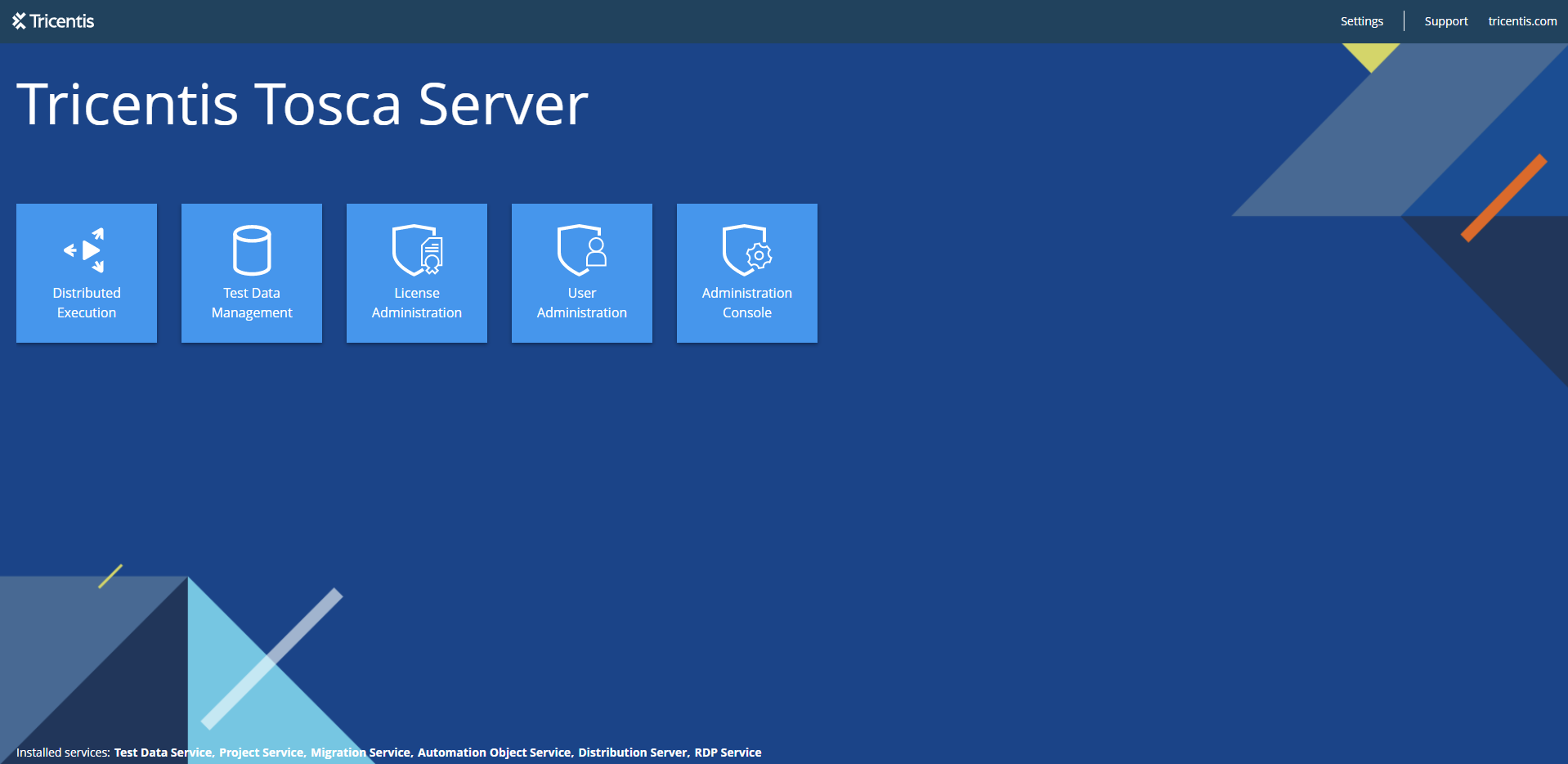Click Automation Object Service in the footer
Screen dimensions: 1568x764
tap(494, 753)
